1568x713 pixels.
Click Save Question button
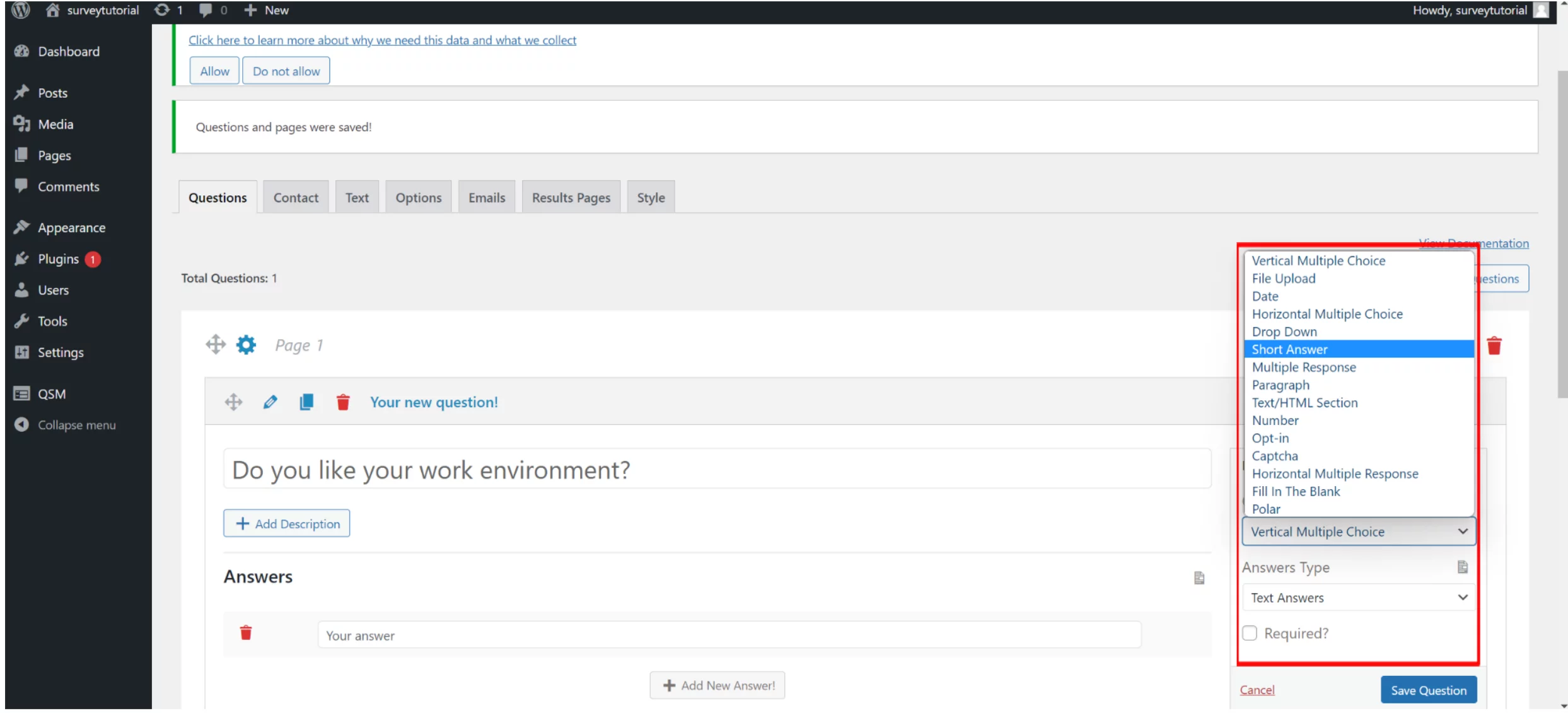1429,690
